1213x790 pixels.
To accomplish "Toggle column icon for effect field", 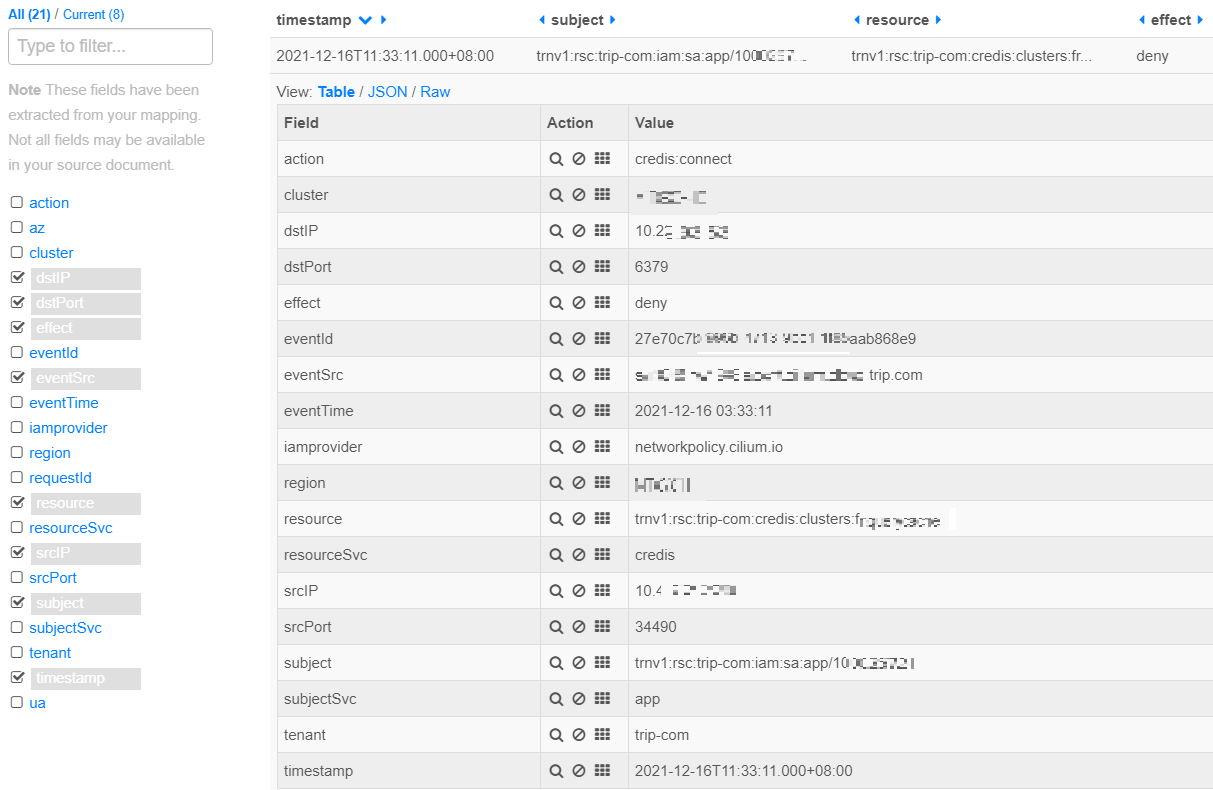I will pyautogui.click(x=602, y=303).
